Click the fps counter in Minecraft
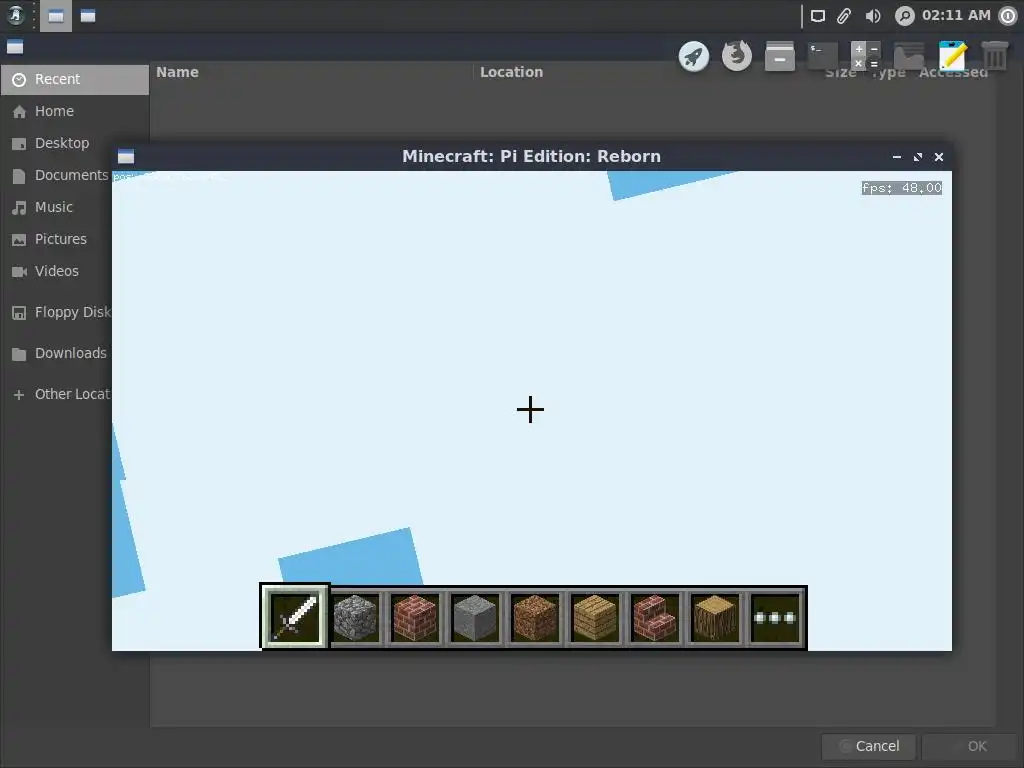Screen dimensions: 1024x768 pos(901,188)
